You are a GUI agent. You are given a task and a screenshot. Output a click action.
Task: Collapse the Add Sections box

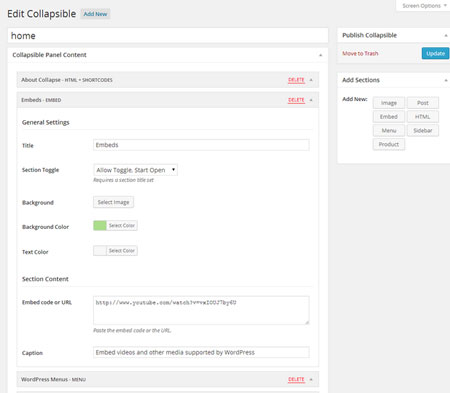click(446, 80)
